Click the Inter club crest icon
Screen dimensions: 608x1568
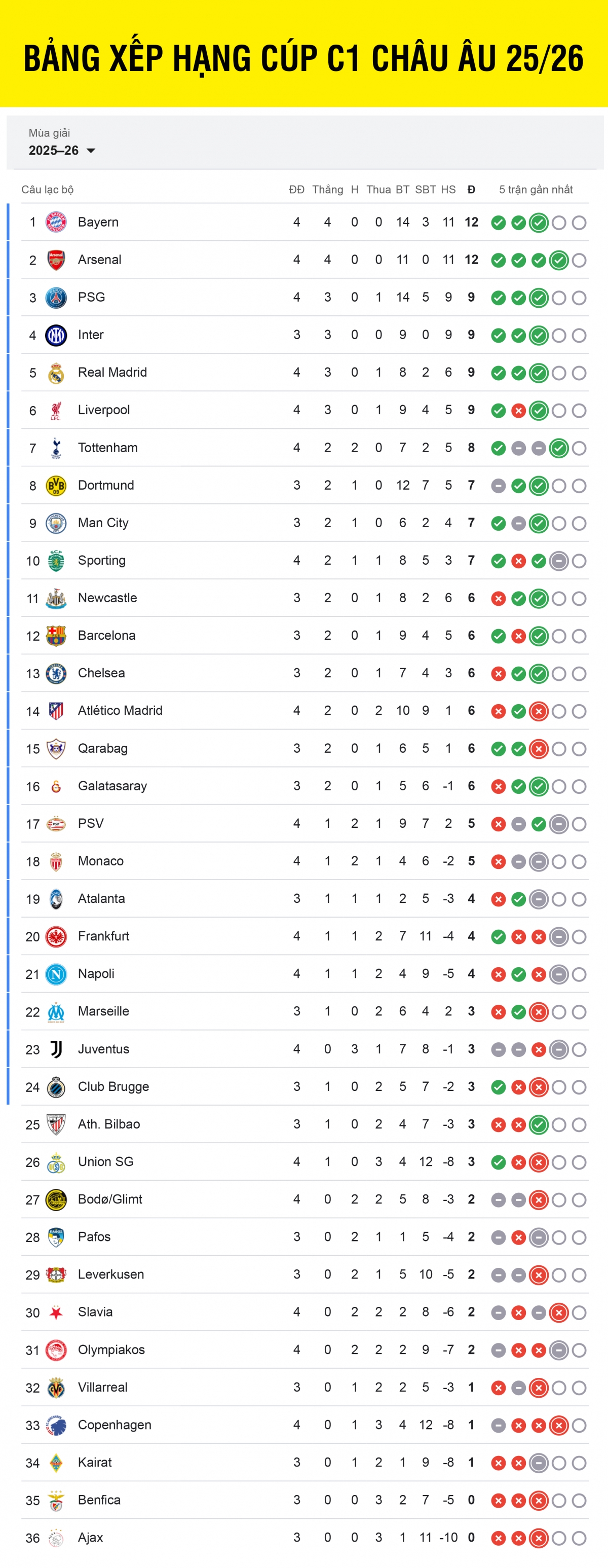[x=56, y=336]
